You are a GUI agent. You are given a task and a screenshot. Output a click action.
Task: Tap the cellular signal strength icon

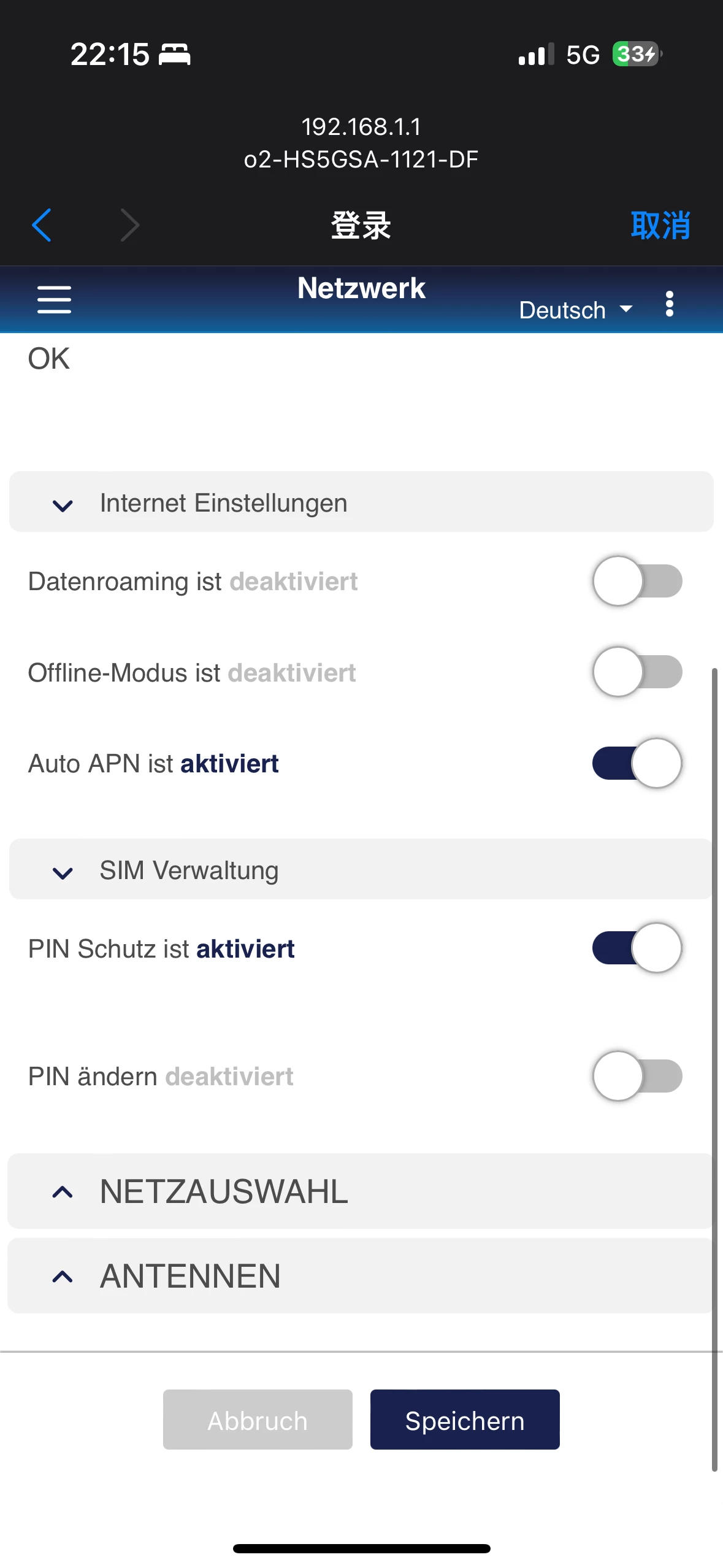point(535,55)
